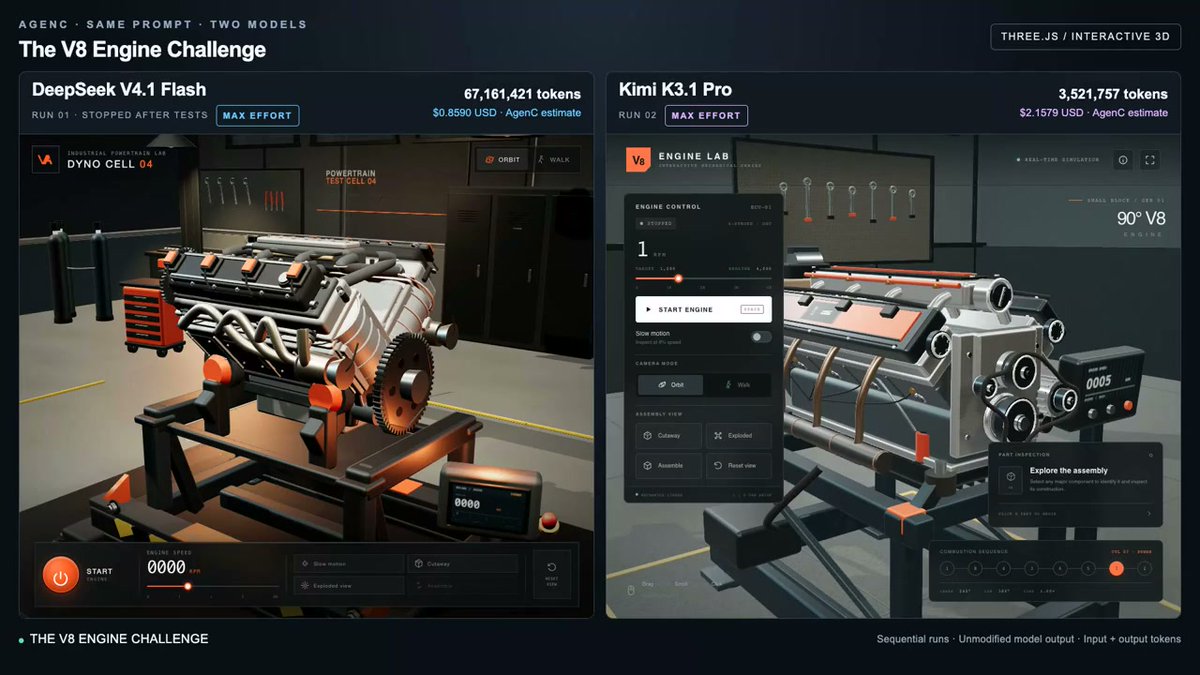This screenshot has height=675, width=1200.
Task: Select Walk under Camera Mode in Engine Lab
Action: point(738,385)
